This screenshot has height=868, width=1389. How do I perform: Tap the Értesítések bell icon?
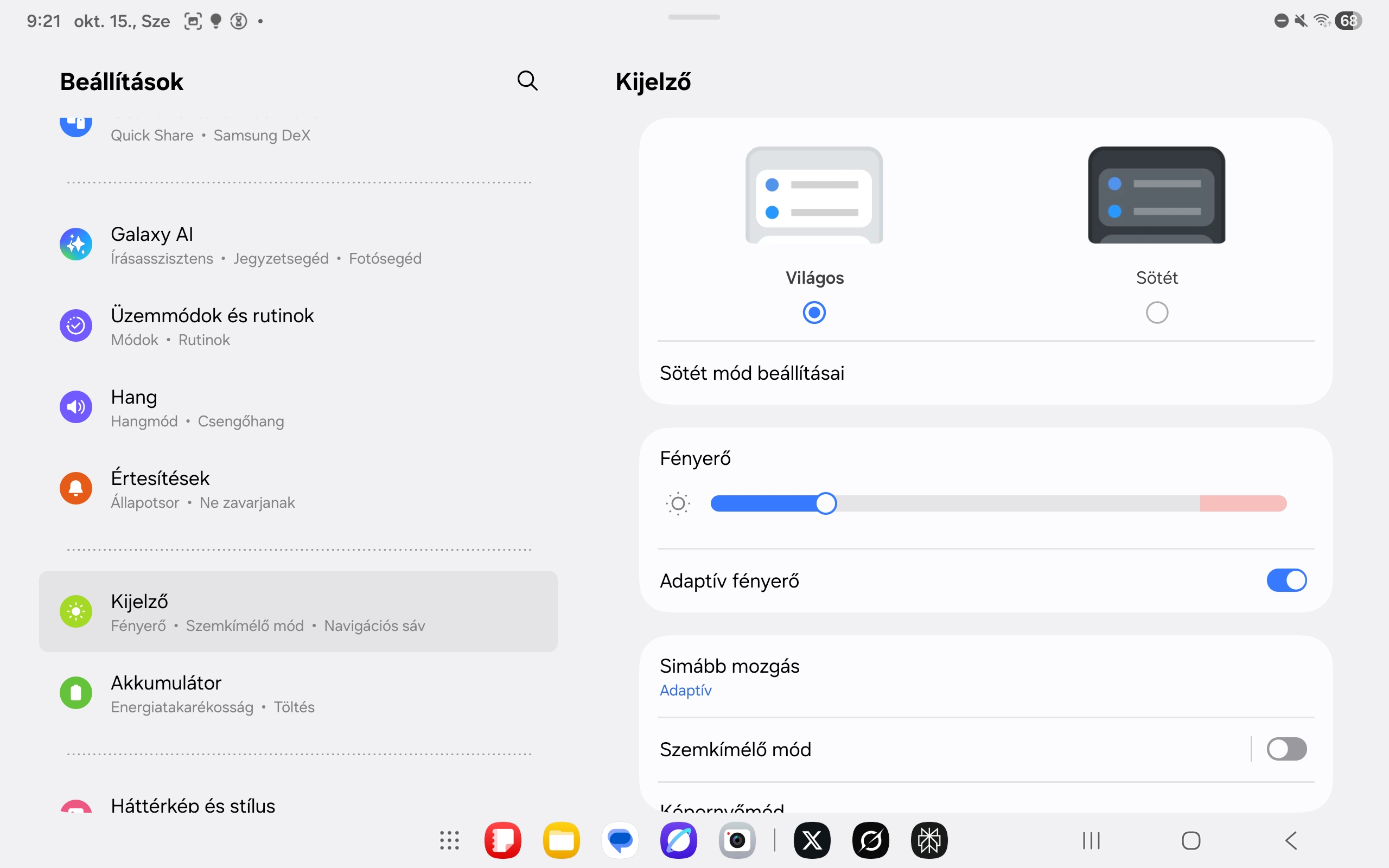76,489
